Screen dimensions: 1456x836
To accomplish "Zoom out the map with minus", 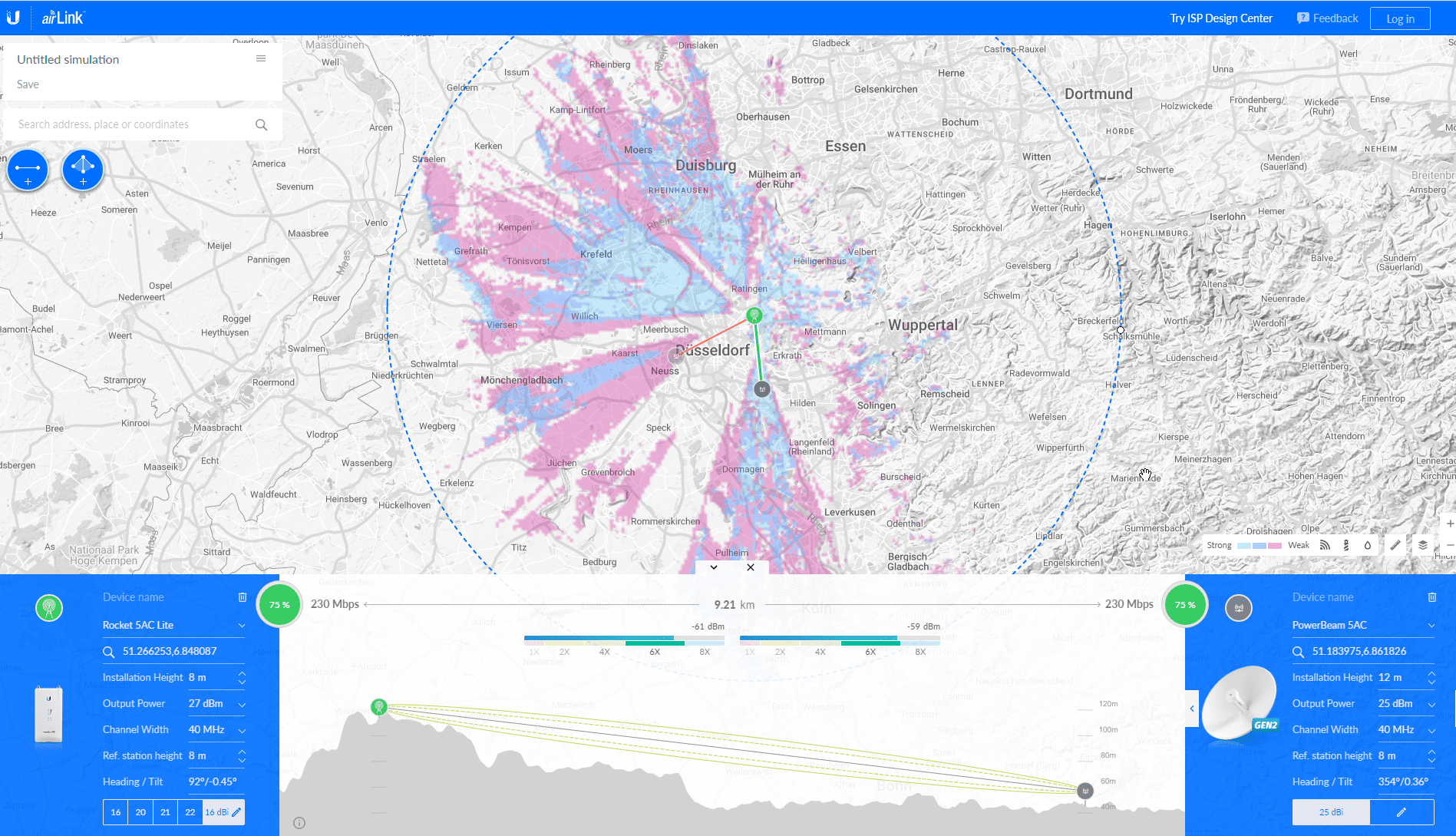I will click(x=1449, y=544).
